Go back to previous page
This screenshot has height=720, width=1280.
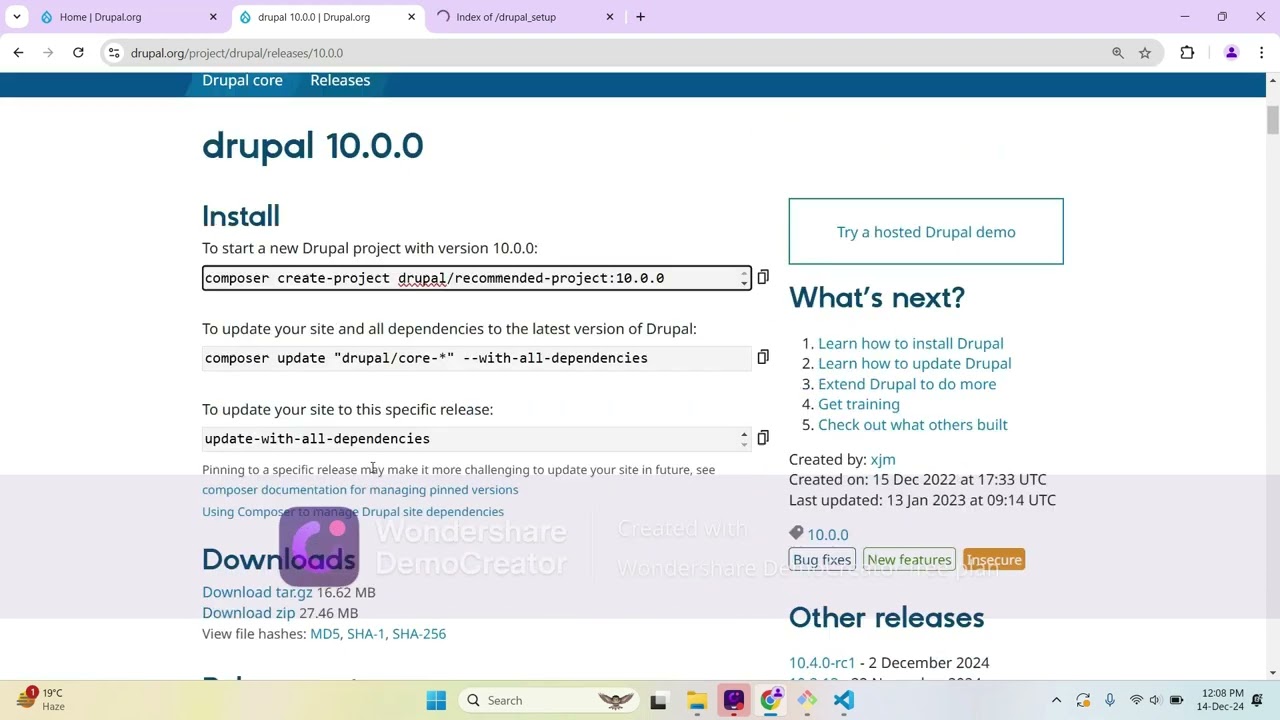click(x=18, y=53)
